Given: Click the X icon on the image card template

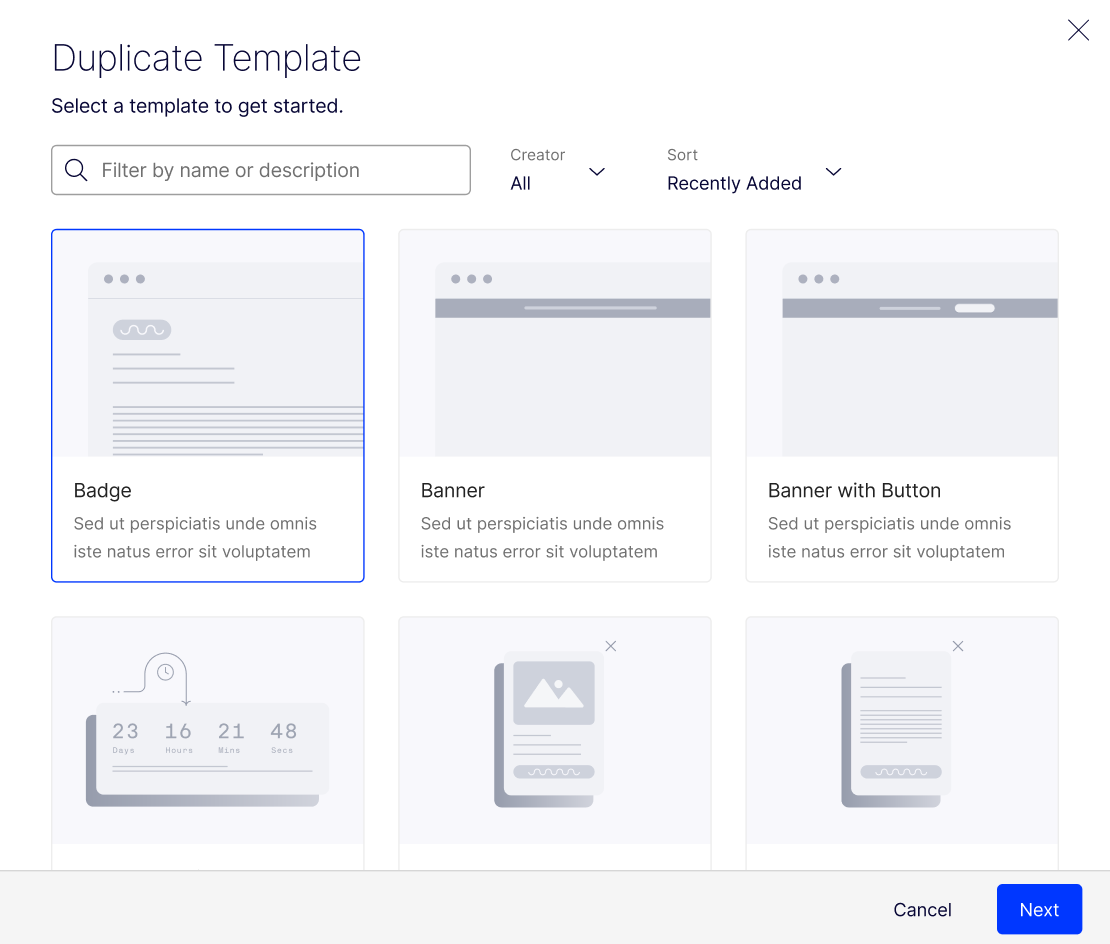Looking at the screenshot, I should (x=611, y=646).
